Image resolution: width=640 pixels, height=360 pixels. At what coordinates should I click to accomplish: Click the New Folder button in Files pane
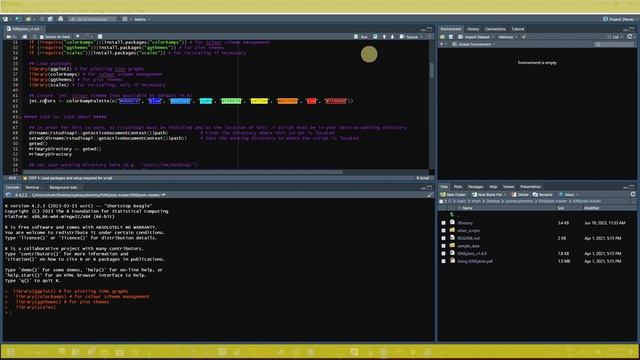coord(453,195)
